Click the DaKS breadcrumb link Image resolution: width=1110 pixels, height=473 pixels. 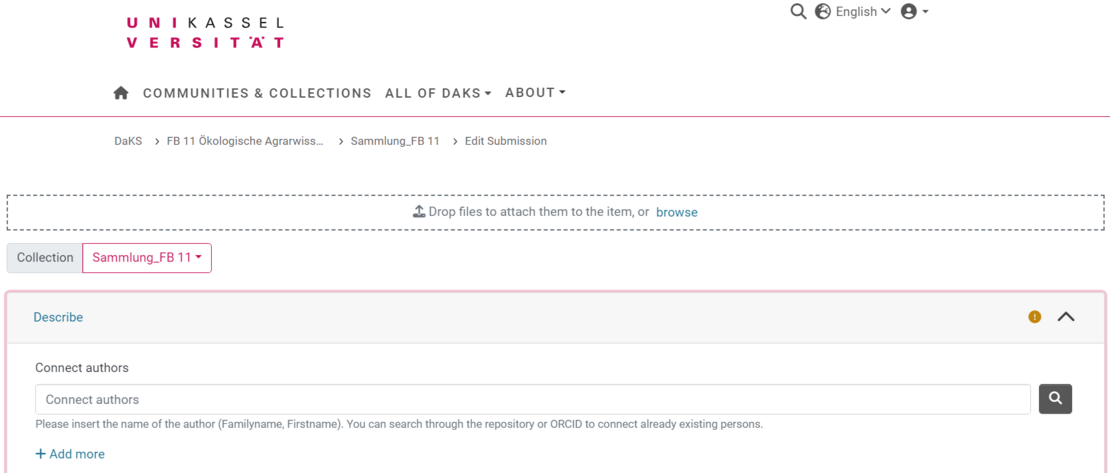(128, 141)
